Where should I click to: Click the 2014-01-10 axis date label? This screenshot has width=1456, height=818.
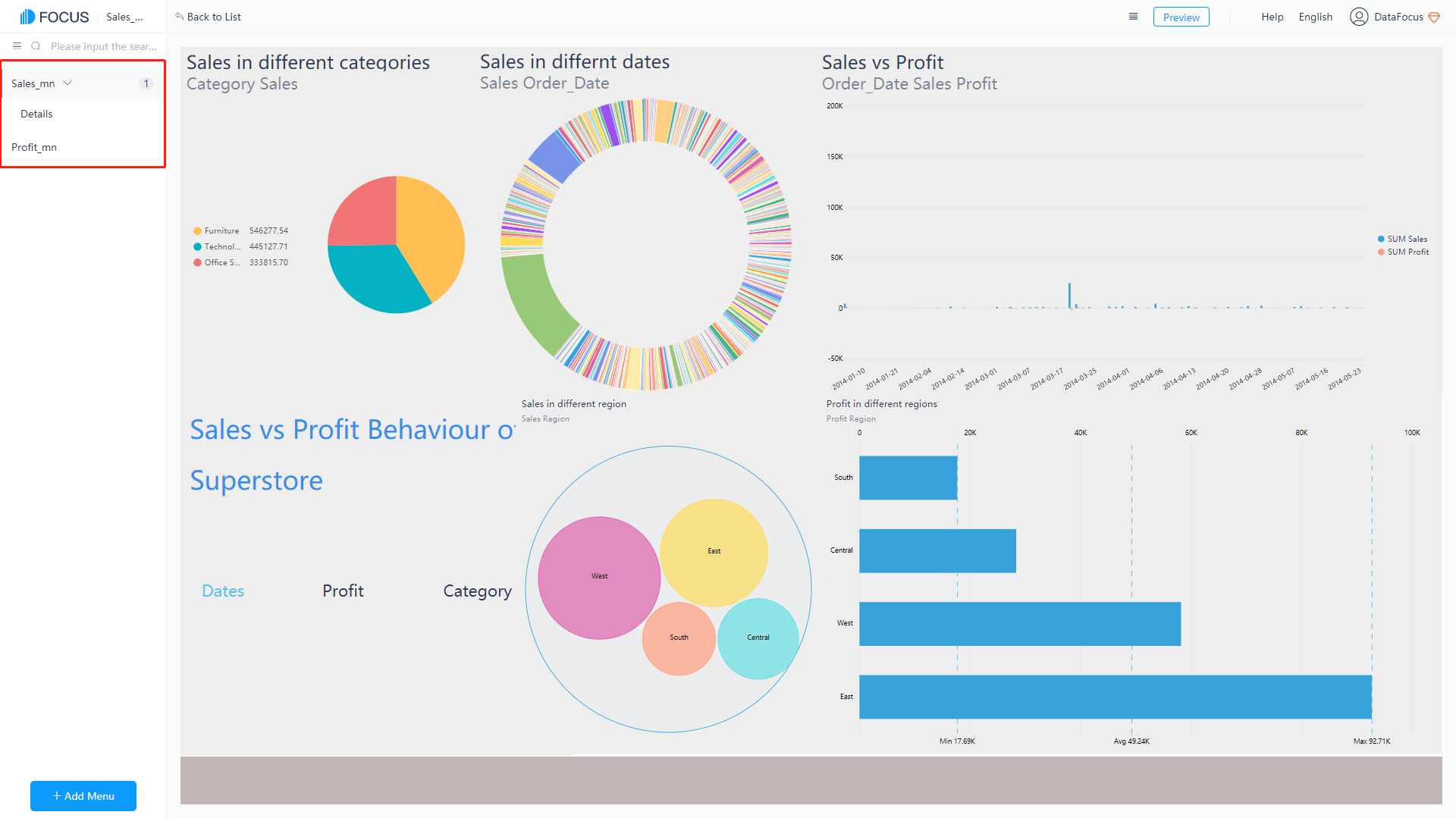pos(849,378)
